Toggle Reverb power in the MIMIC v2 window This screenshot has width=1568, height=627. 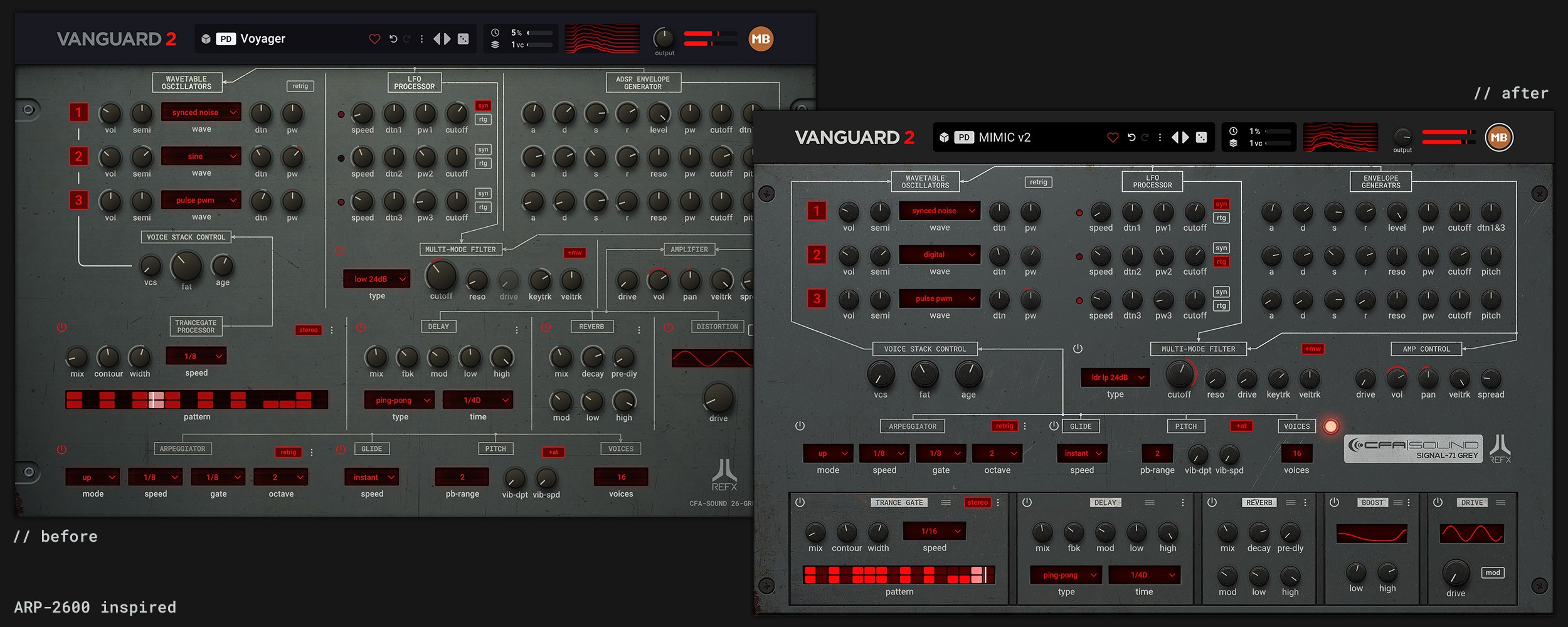tap(1212, 502)
